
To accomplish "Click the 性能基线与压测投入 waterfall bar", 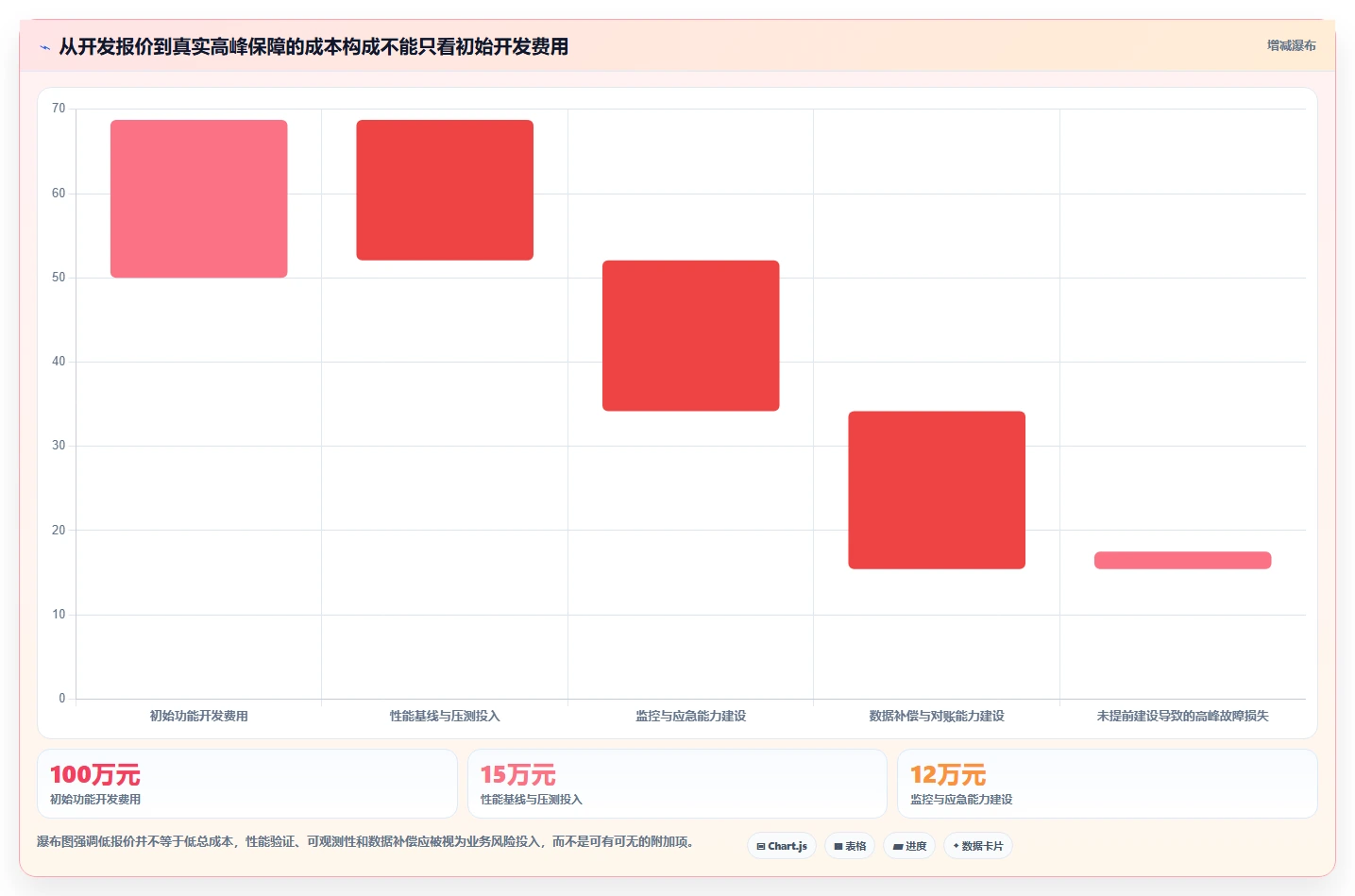I will (x=445, y=190).
